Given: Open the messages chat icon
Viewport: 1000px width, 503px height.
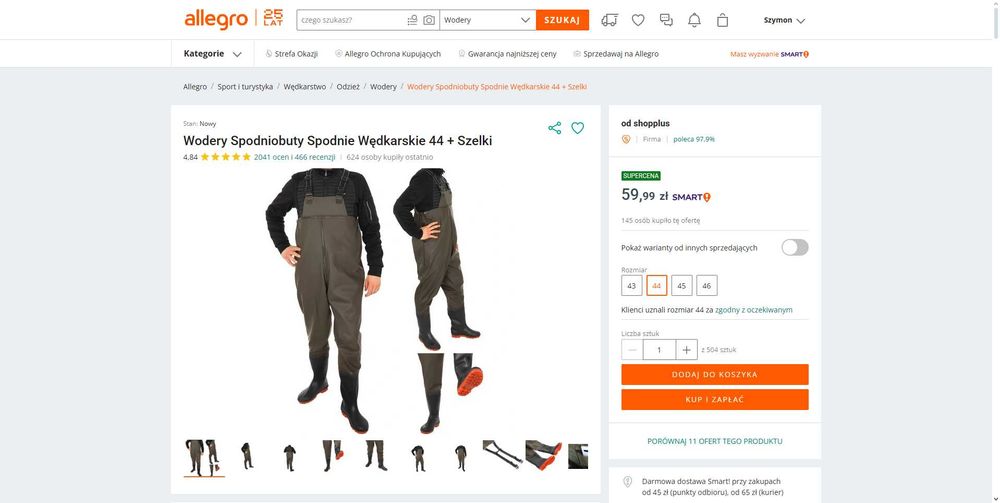Looking at the screenshot, I should click(x=666, y=20).
